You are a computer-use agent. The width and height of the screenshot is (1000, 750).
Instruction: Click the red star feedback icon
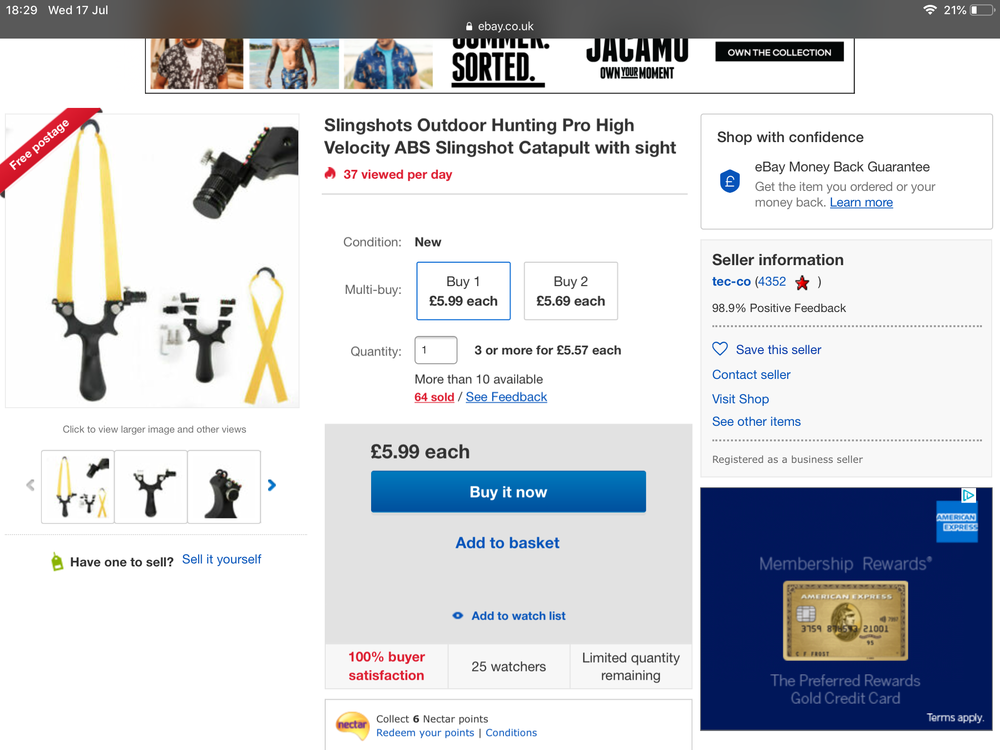[802, 283]
